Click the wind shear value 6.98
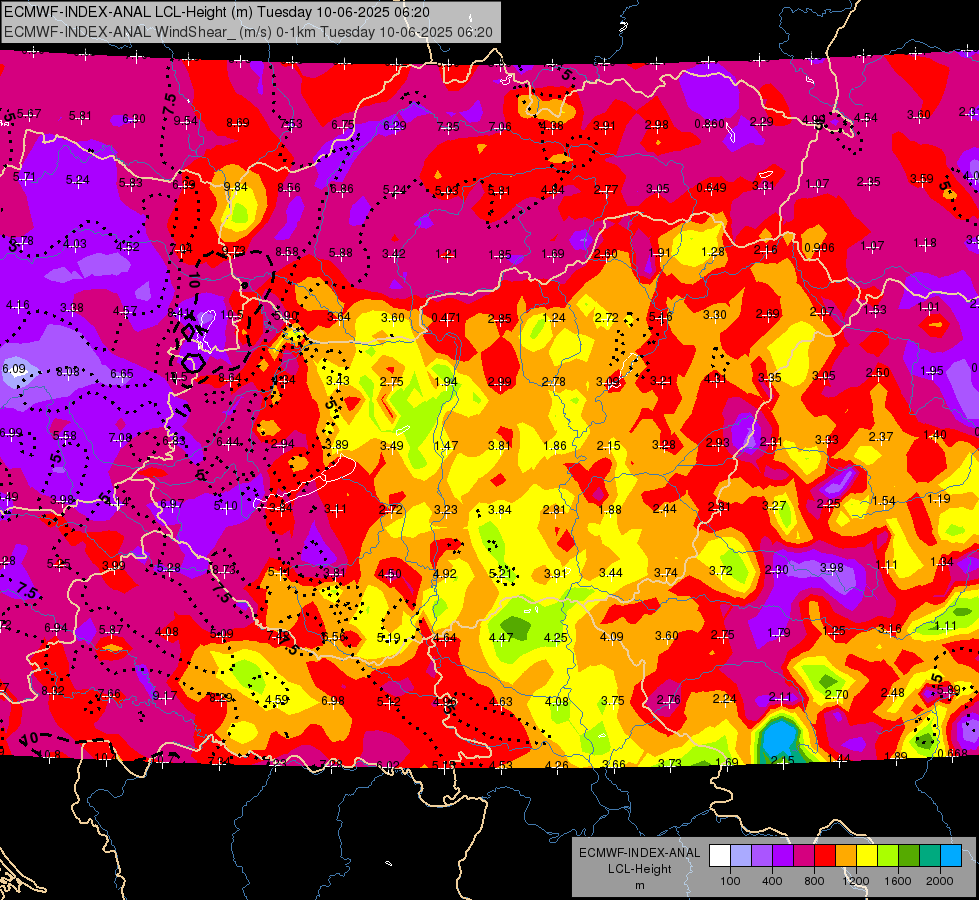Image resolution: width=979 pixels, height=900 pixels. coord(332,701)
